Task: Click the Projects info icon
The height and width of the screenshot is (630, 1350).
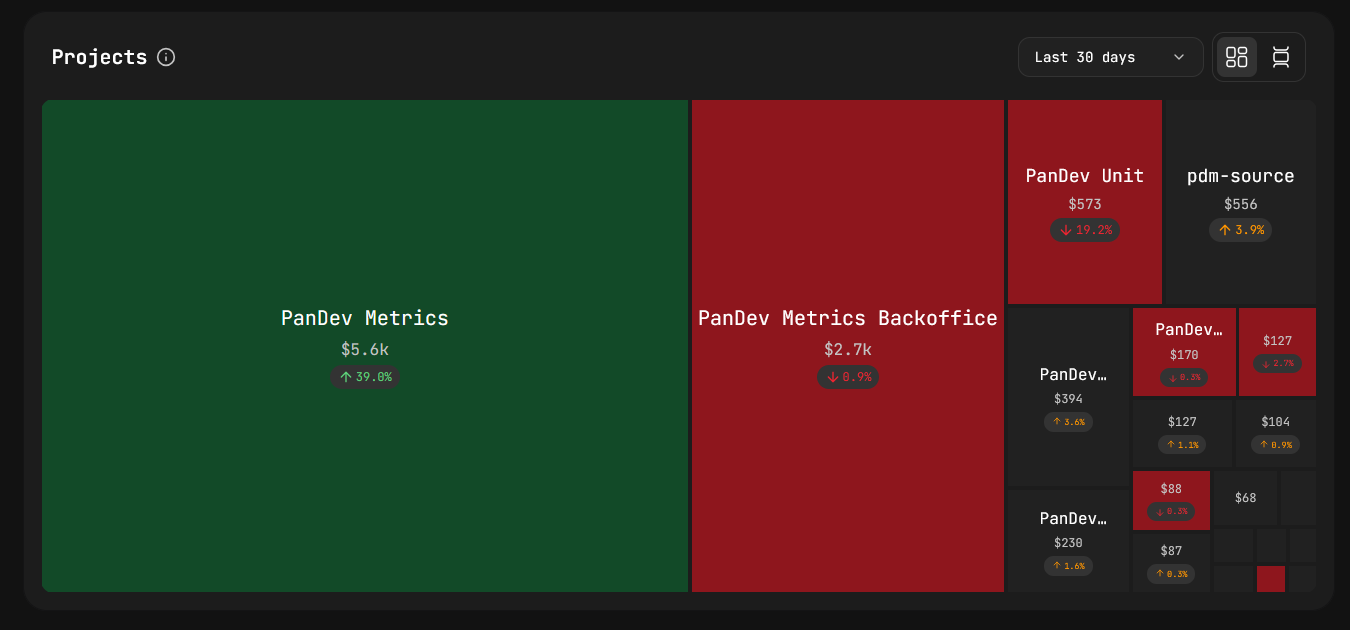Action: tap(165, 57)
